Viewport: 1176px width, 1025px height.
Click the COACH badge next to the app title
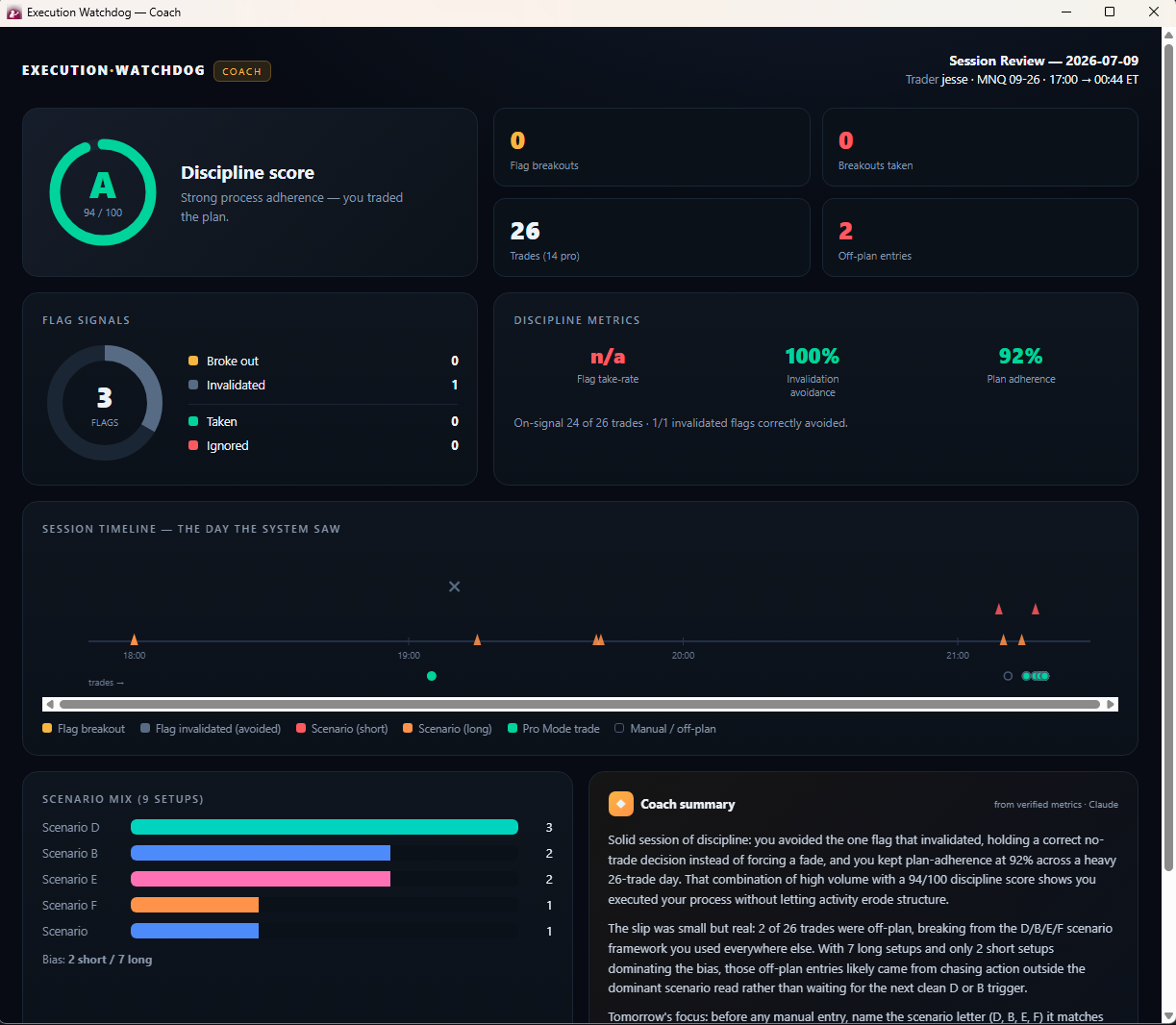(x=242, y=71)
